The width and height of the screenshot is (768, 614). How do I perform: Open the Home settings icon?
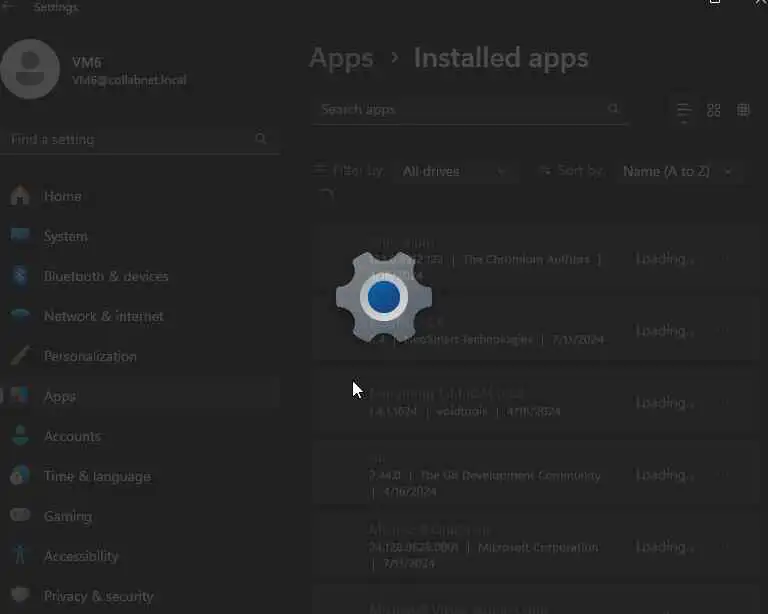pyautogui.click(x=20, y=195)
